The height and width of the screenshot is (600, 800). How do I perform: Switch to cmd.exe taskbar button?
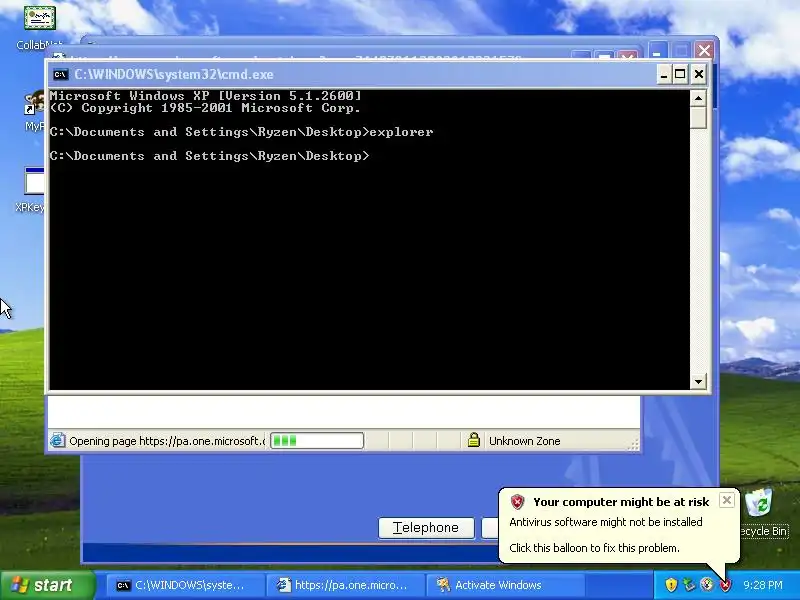pos(185,585)
